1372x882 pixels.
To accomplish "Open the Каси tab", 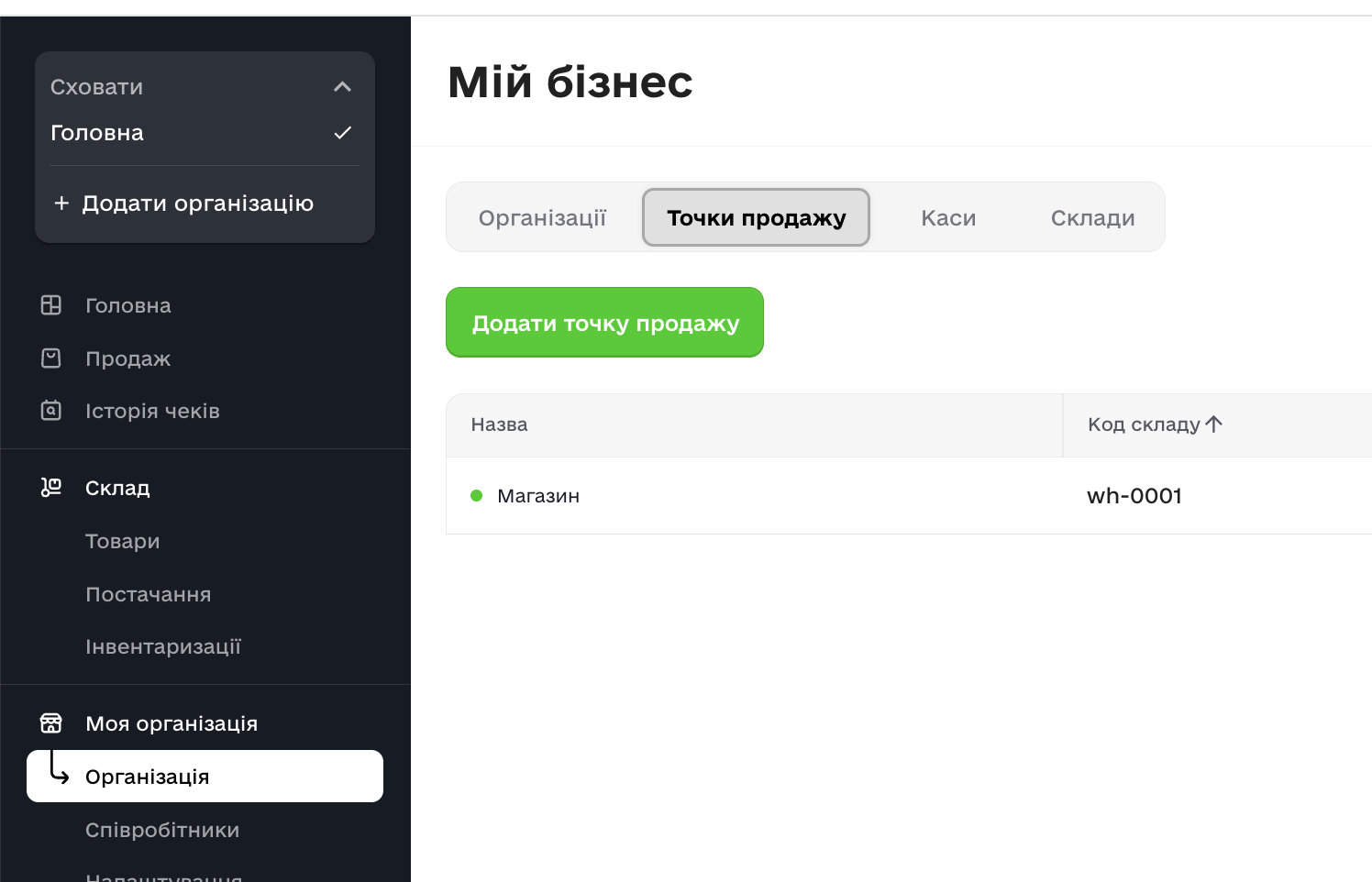I will 947,218.
